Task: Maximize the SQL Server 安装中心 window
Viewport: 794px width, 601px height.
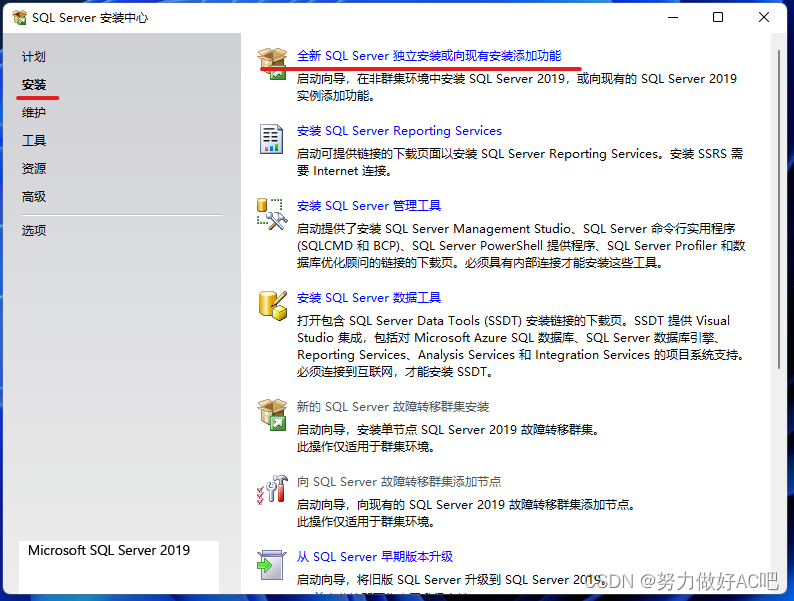Action: (x=718, y=17)
